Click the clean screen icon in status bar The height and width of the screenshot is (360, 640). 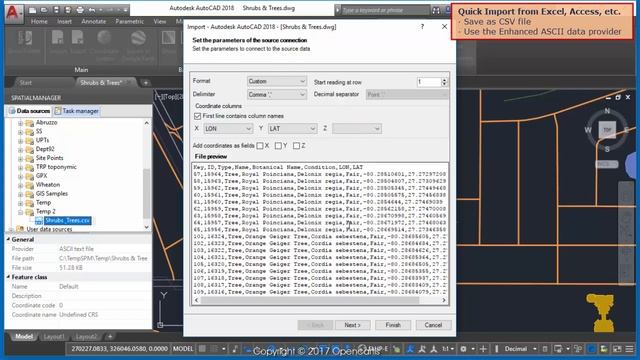point(617,349)
